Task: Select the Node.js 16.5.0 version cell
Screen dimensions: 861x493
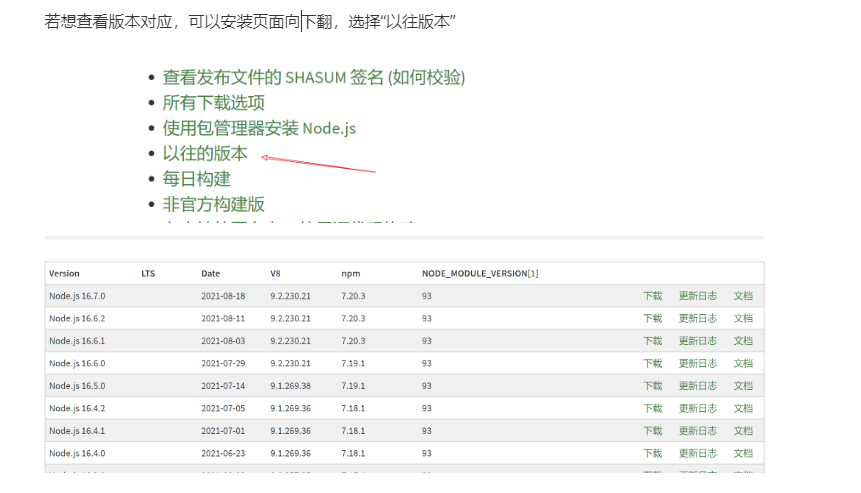Action: 77,386
